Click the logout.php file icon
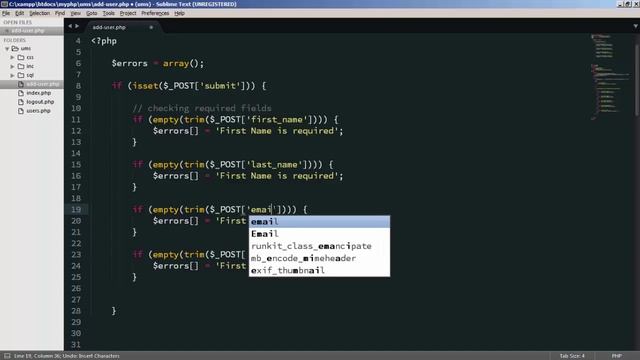 click(21, 102)
